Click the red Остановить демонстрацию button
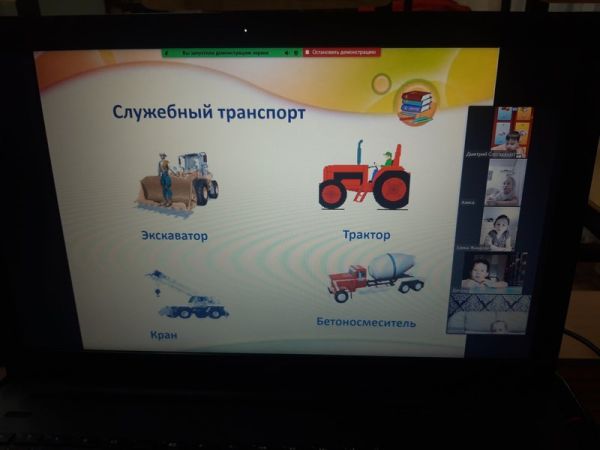The image size is (600, 450). [x=342, y=52]
